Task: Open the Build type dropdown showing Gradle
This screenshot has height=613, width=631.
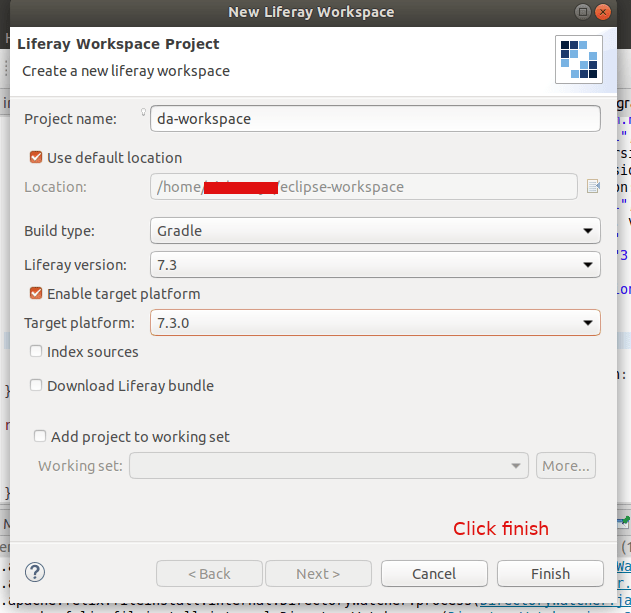Action: pyautogui.click(x=374, y=231)
